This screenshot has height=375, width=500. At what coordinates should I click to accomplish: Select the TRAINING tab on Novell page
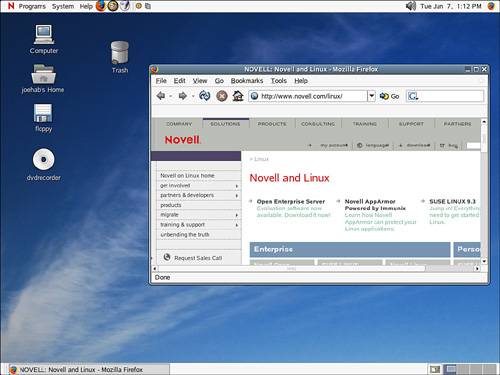(365, 124)
